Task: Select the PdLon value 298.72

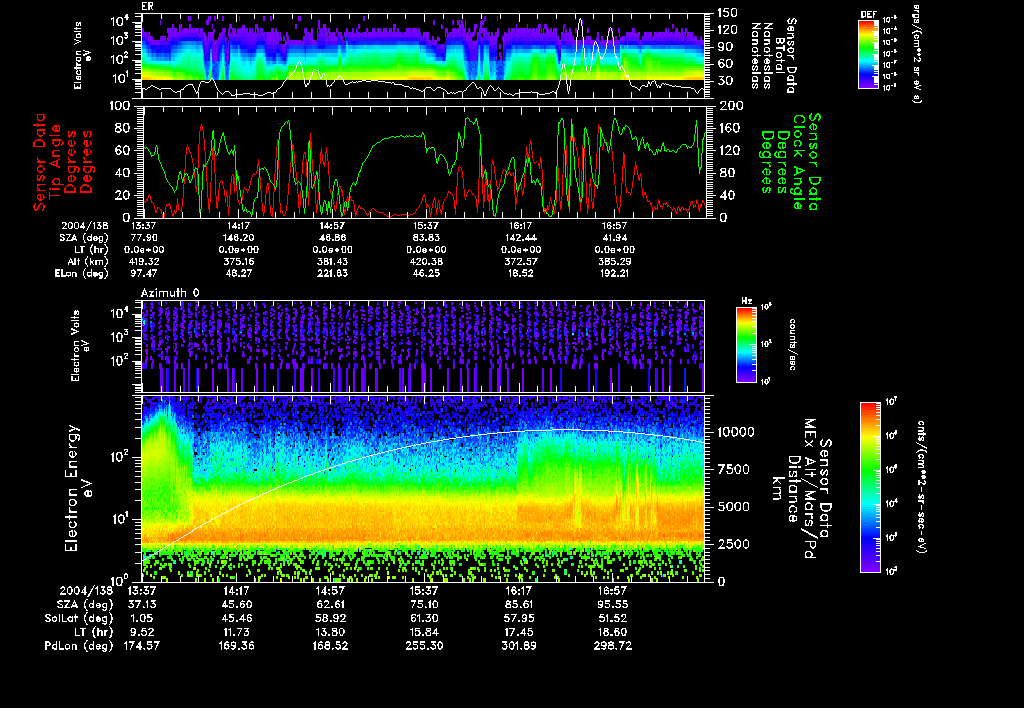Action: (613, 646)
